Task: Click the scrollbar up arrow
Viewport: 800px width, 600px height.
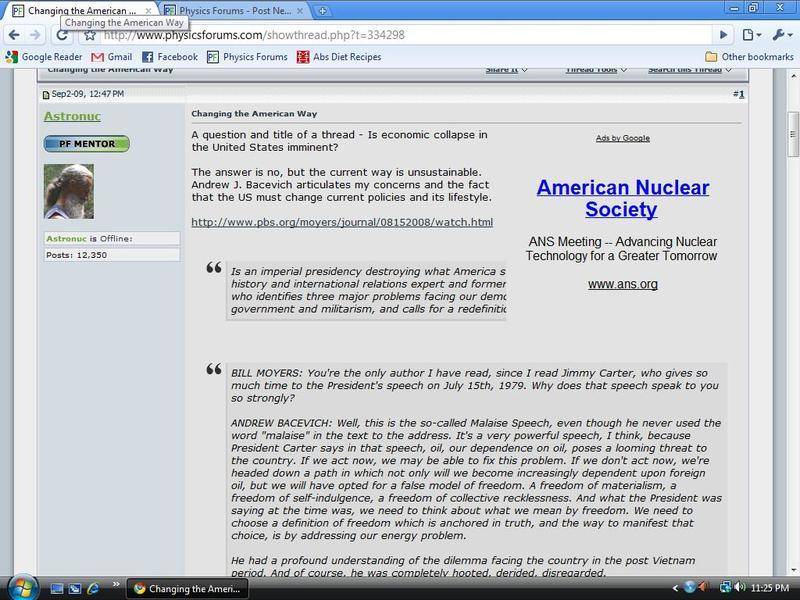Action: tap(793, 76)
